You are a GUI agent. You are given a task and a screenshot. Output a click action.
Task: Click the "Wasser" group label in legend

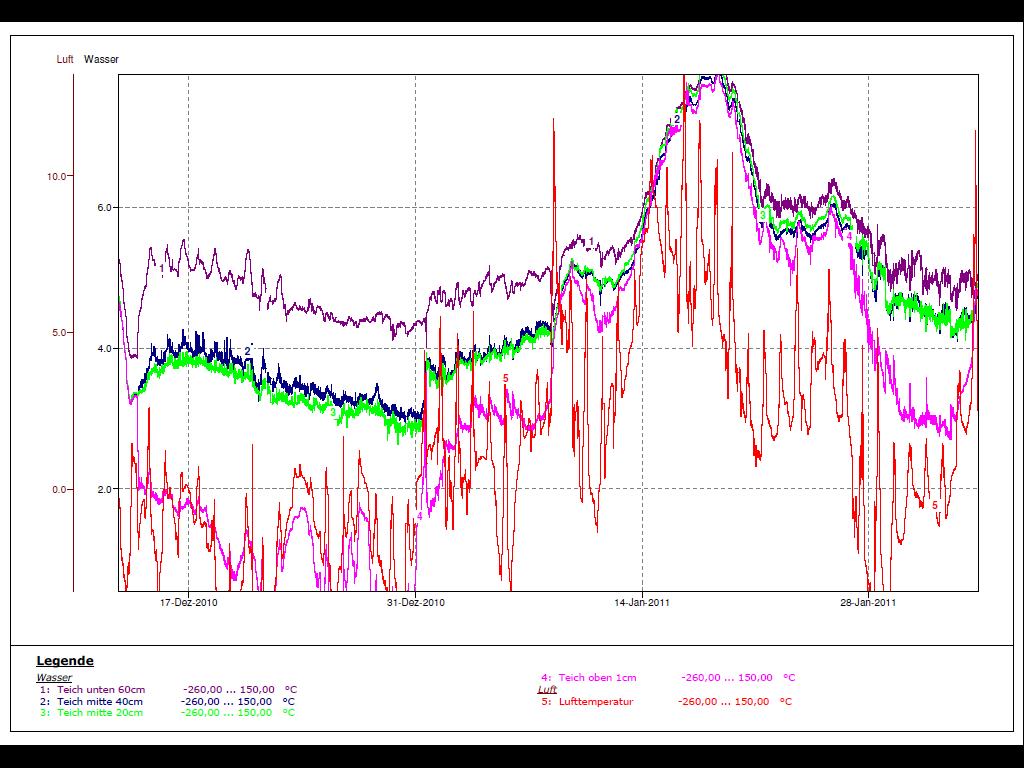(x=54, y=678)
